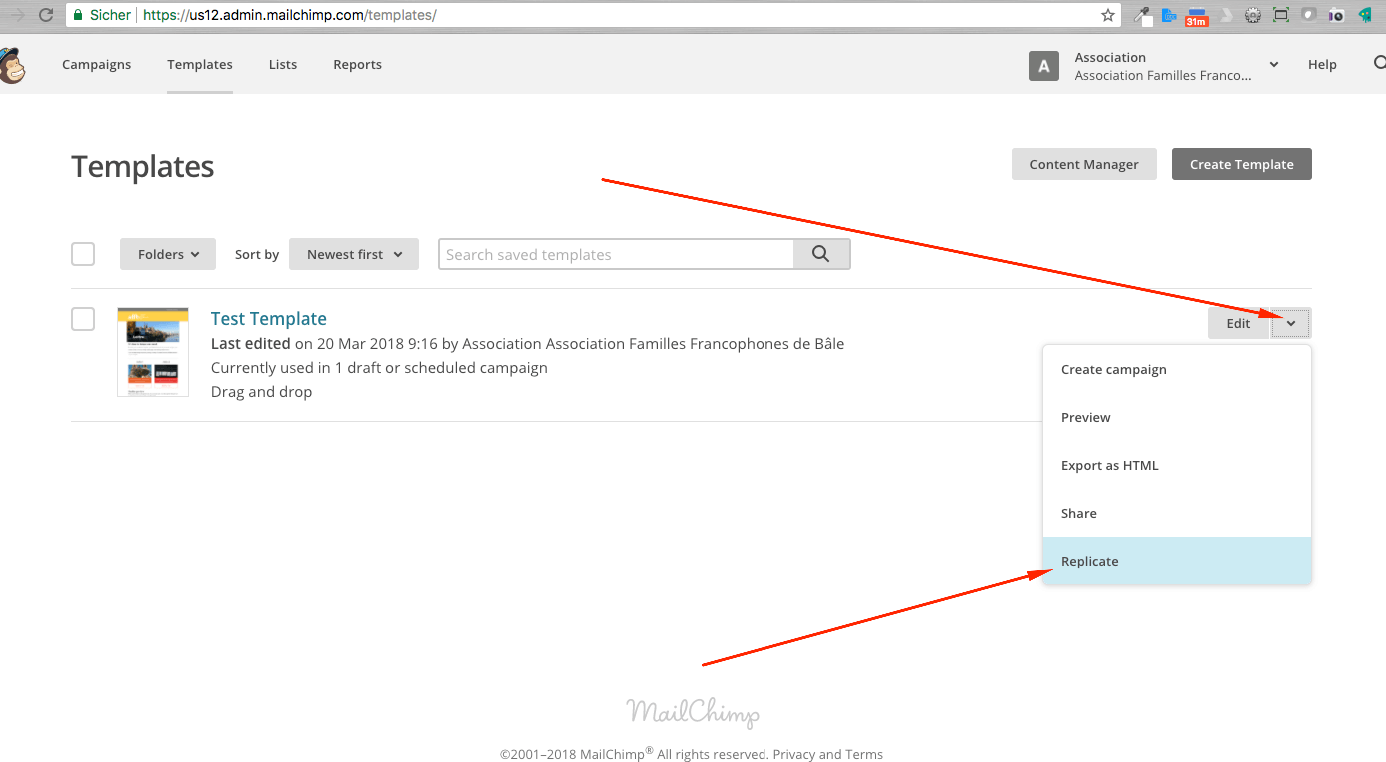Go to the Campaigns tab
Image resolution: width=1386 pixels, height=762 pixels.
pyautogui.click(x=96, y=64)
